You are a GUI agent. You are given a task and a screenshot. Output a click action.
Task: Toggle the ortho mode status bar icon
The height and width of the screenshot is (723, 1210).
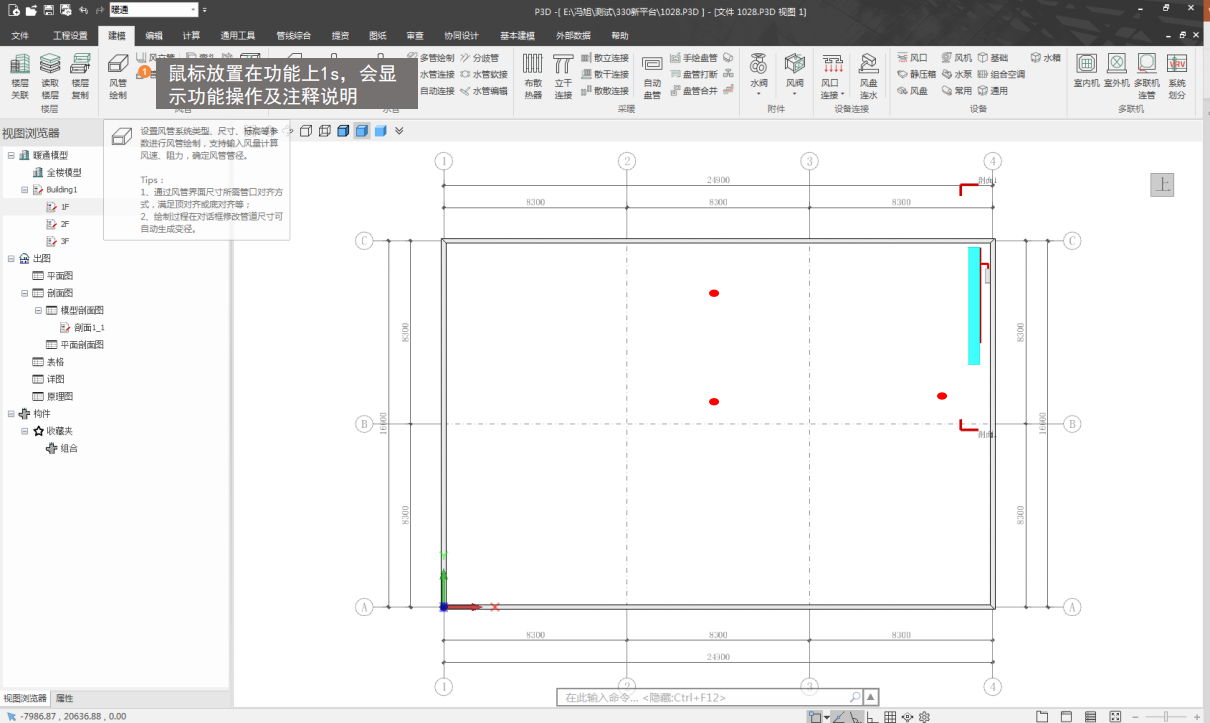873,716
